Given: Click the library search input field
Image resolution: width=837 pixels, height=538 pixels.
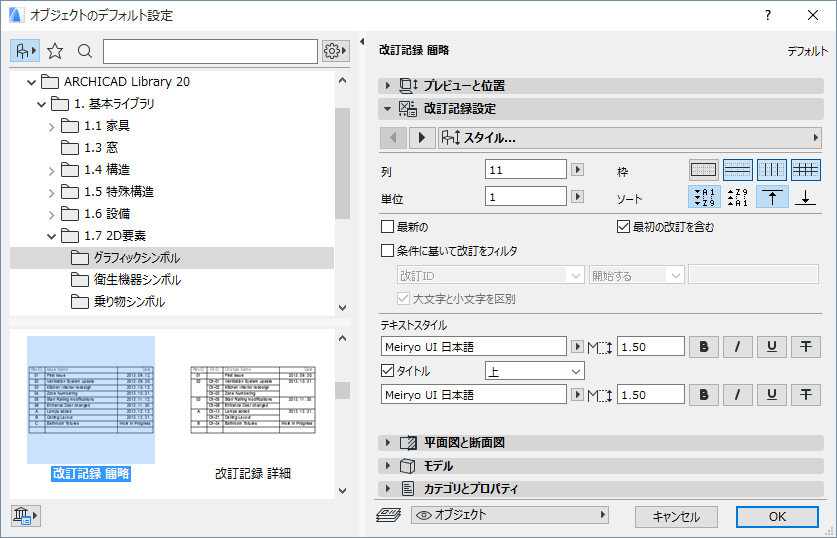Looking at the screenshot, I should coord(210,51).
